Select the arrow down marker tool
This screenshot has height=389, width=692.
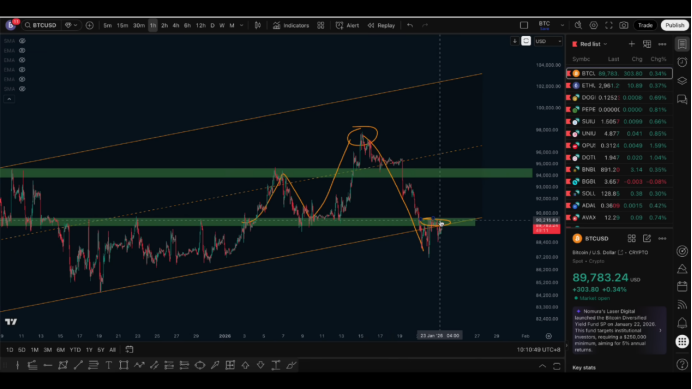(x=260, y=365)
